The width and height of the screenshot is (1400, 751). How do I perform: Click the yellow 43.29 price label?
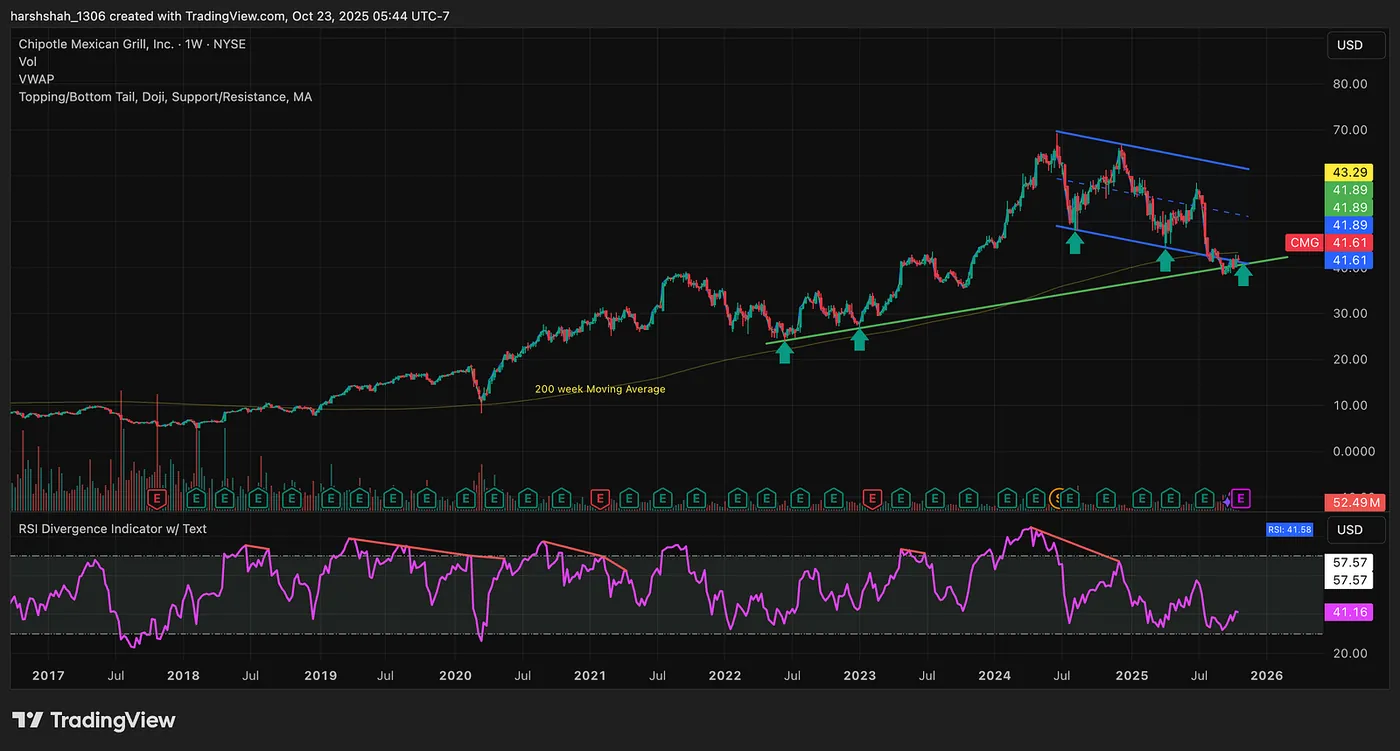(1351, 172)
